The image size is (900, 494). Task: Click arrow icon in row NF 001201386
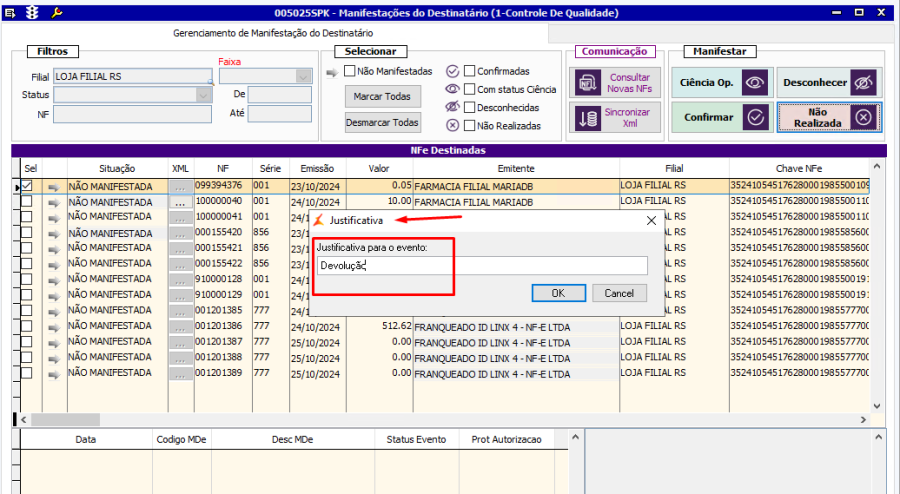tap(54, 328)
